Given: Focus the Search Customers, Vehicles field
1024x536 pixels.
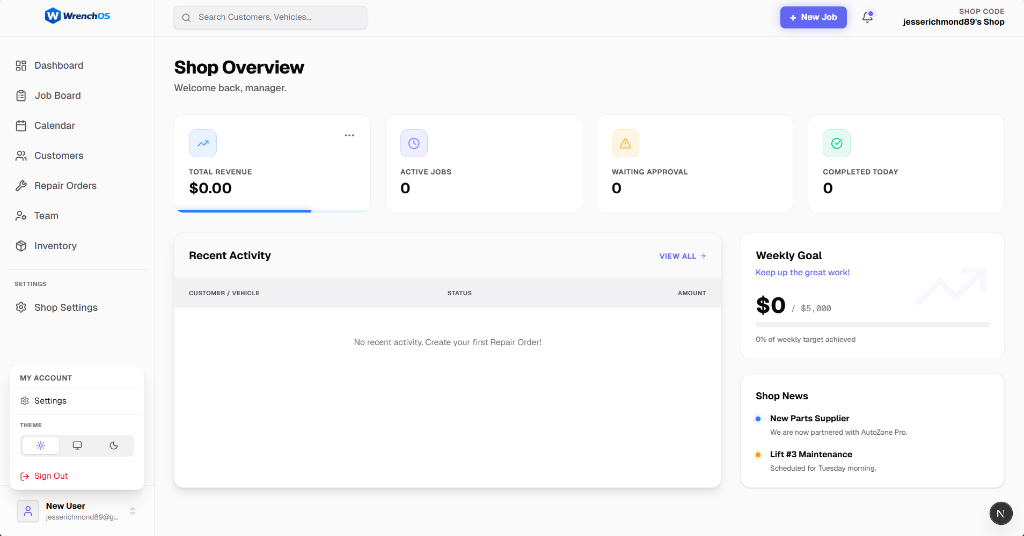Looking at the screenshot, I should pyautogui.click(x=270, y=17).
